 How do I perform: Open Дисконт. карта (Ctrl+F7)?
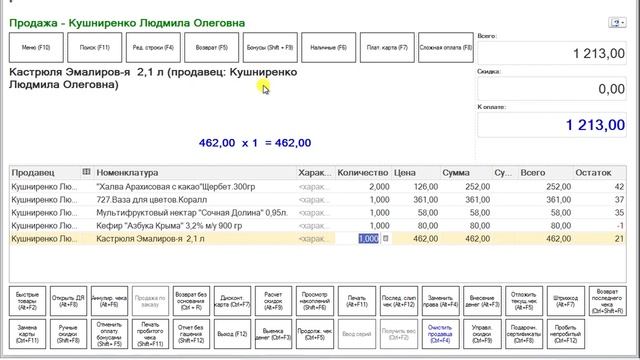click(x=232, y=301)
